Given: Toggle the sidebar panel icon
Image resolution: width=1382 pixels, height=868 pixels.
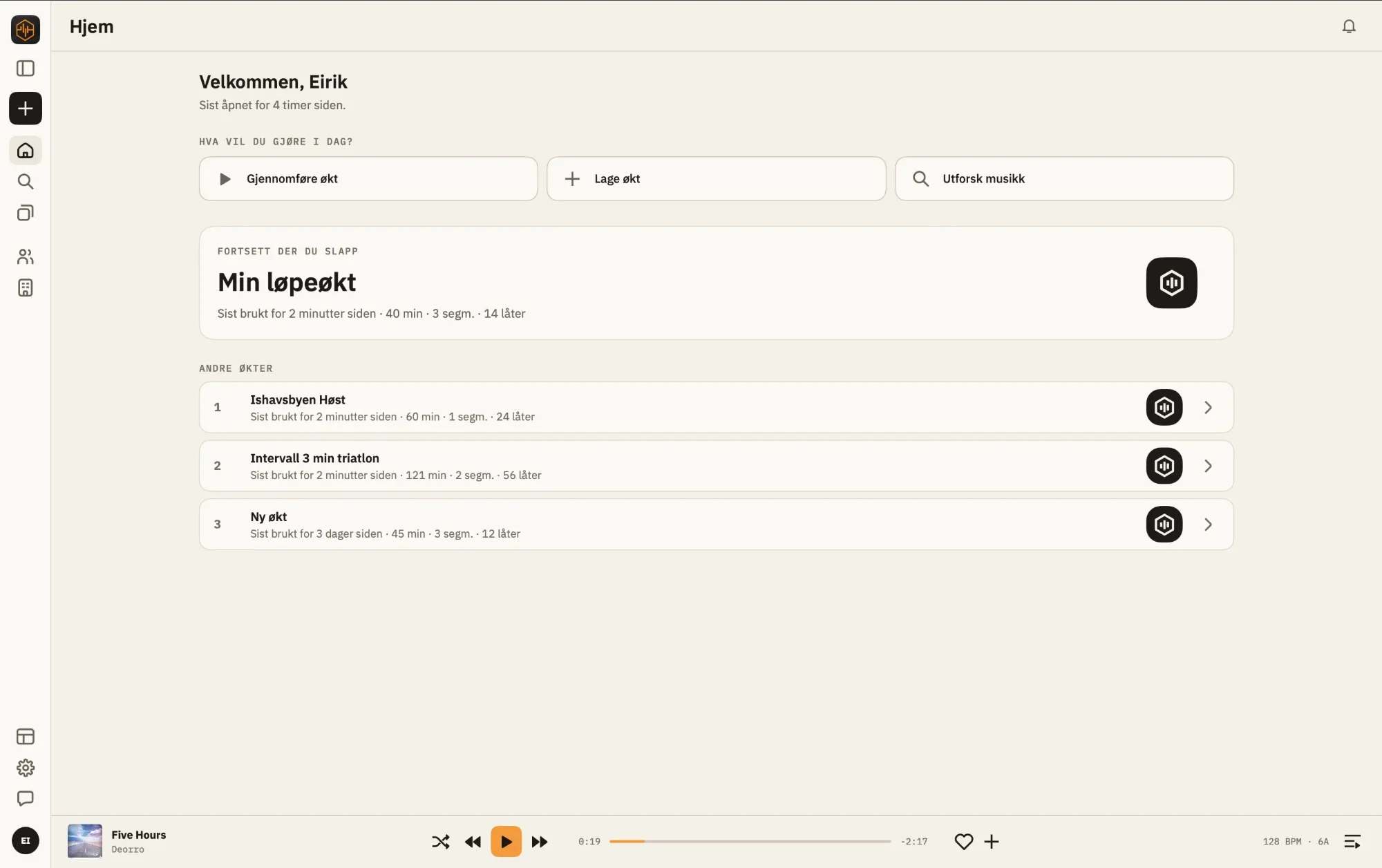Looking at the screenshot, I should [26, 68].
